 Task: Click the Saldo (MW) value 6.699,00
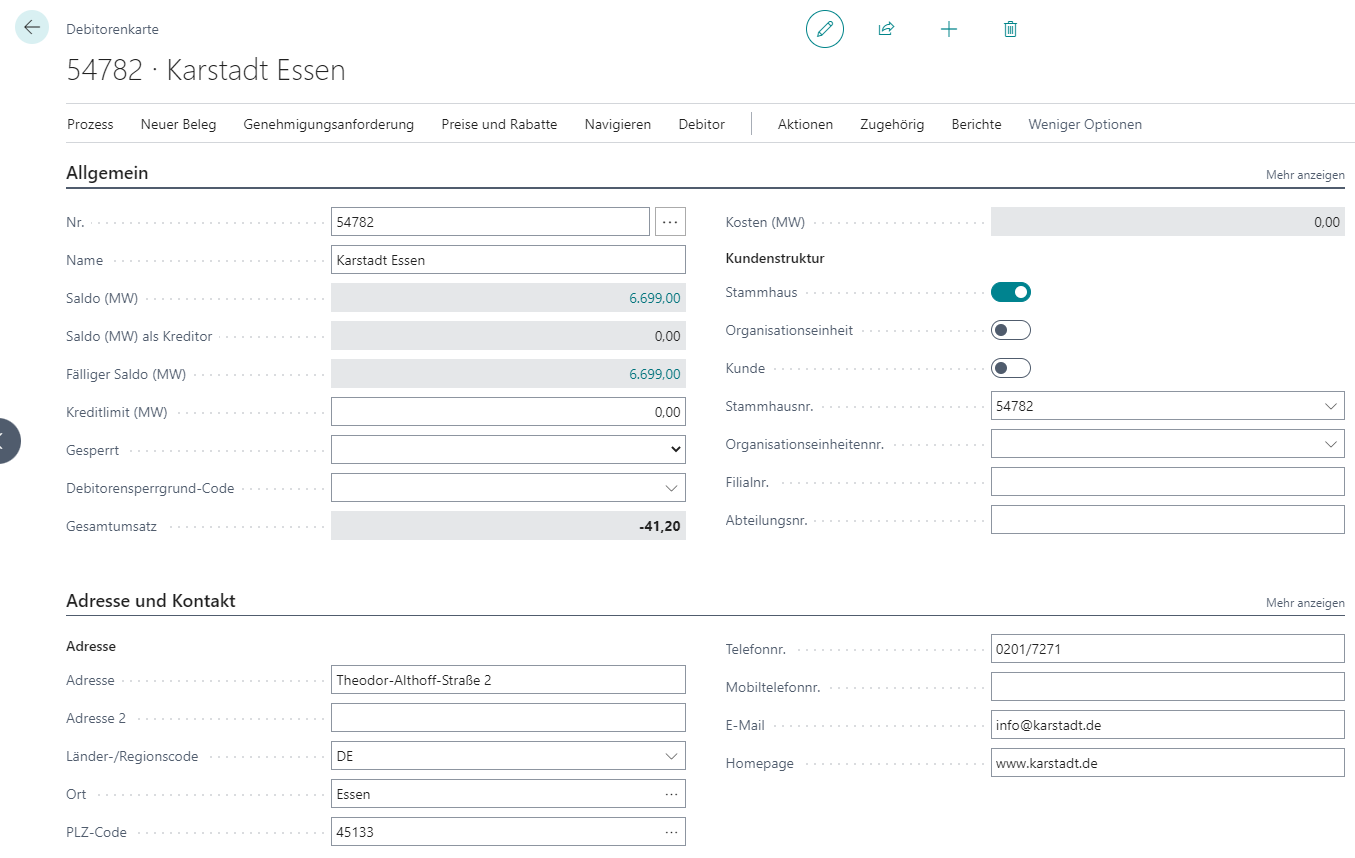click(x=654, y=298)
